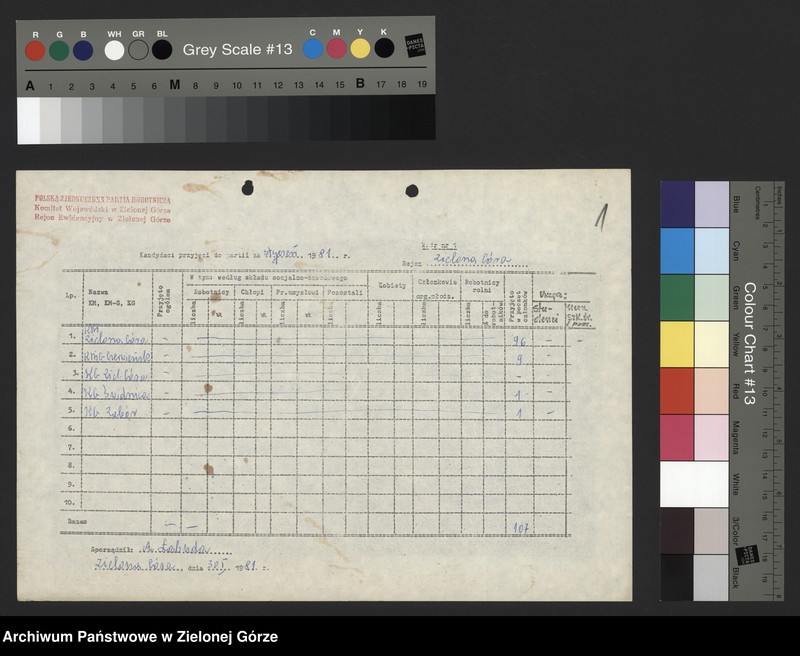The width and height of the screenshot is (800, 656).
Task: Select the red stamp line "Komitet Wojewódzki w Zielonej Górze"
Action: tap(103, 209)
